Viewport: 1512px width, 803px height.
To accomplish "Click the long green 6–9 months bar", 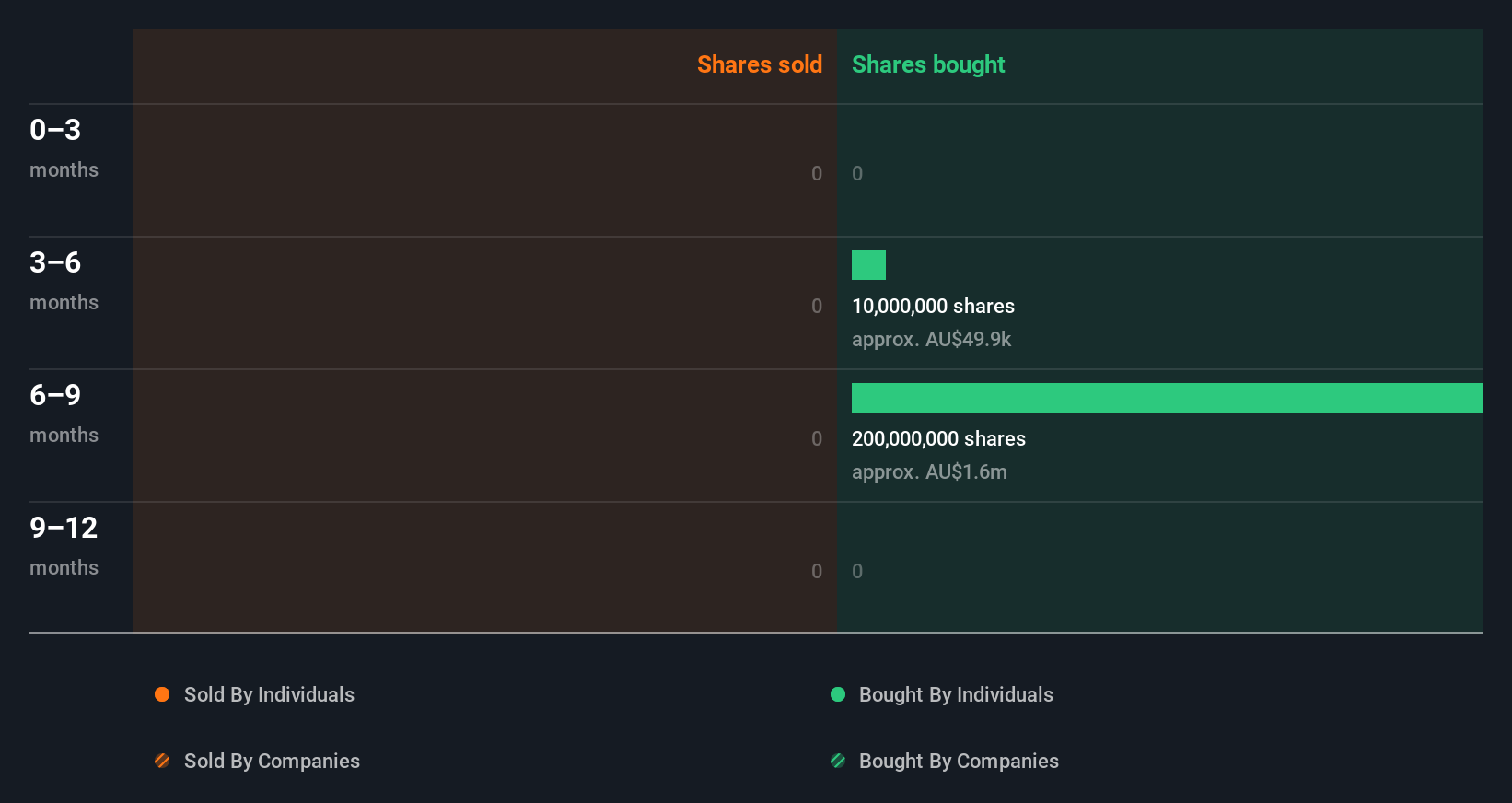I will coord(1167,398).
